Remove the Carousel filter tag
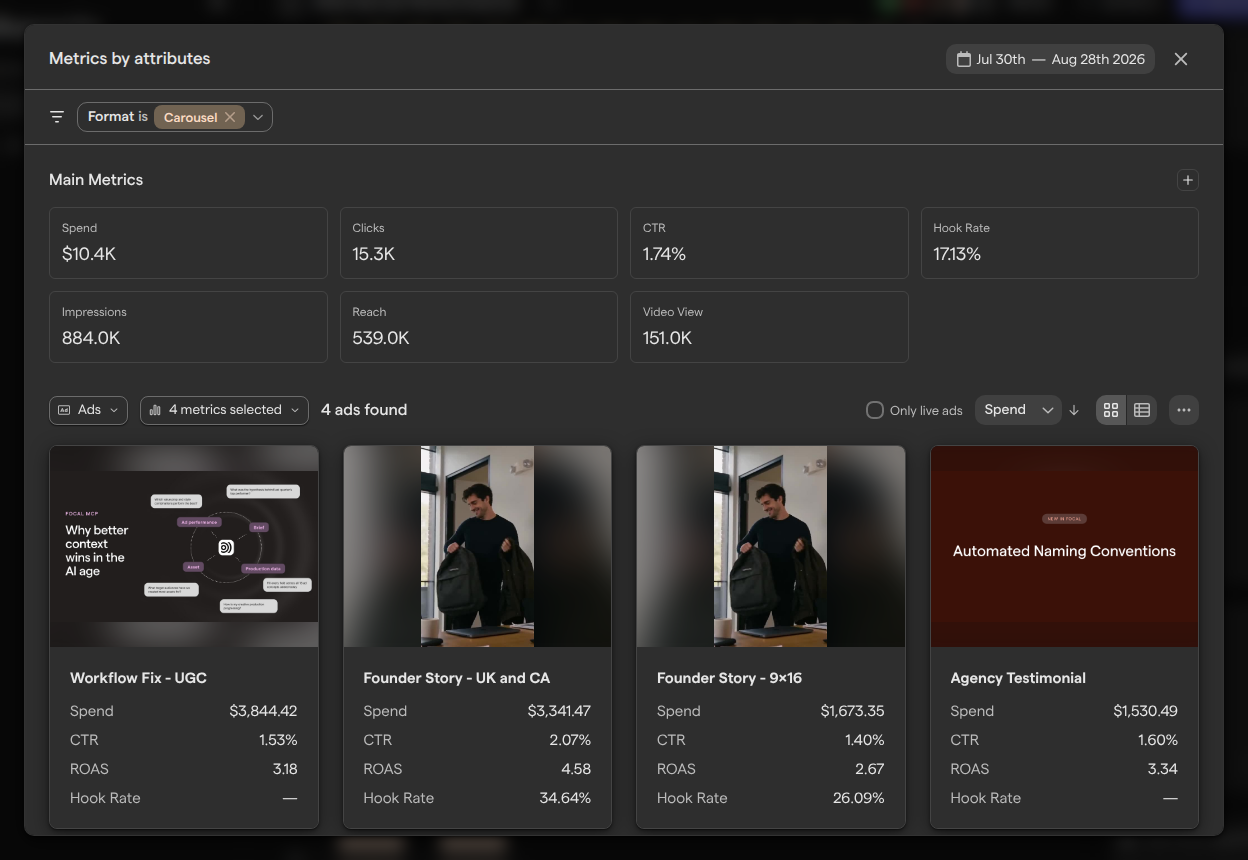The height and width of the screenshot is (860, 1248). pos(230,117)
